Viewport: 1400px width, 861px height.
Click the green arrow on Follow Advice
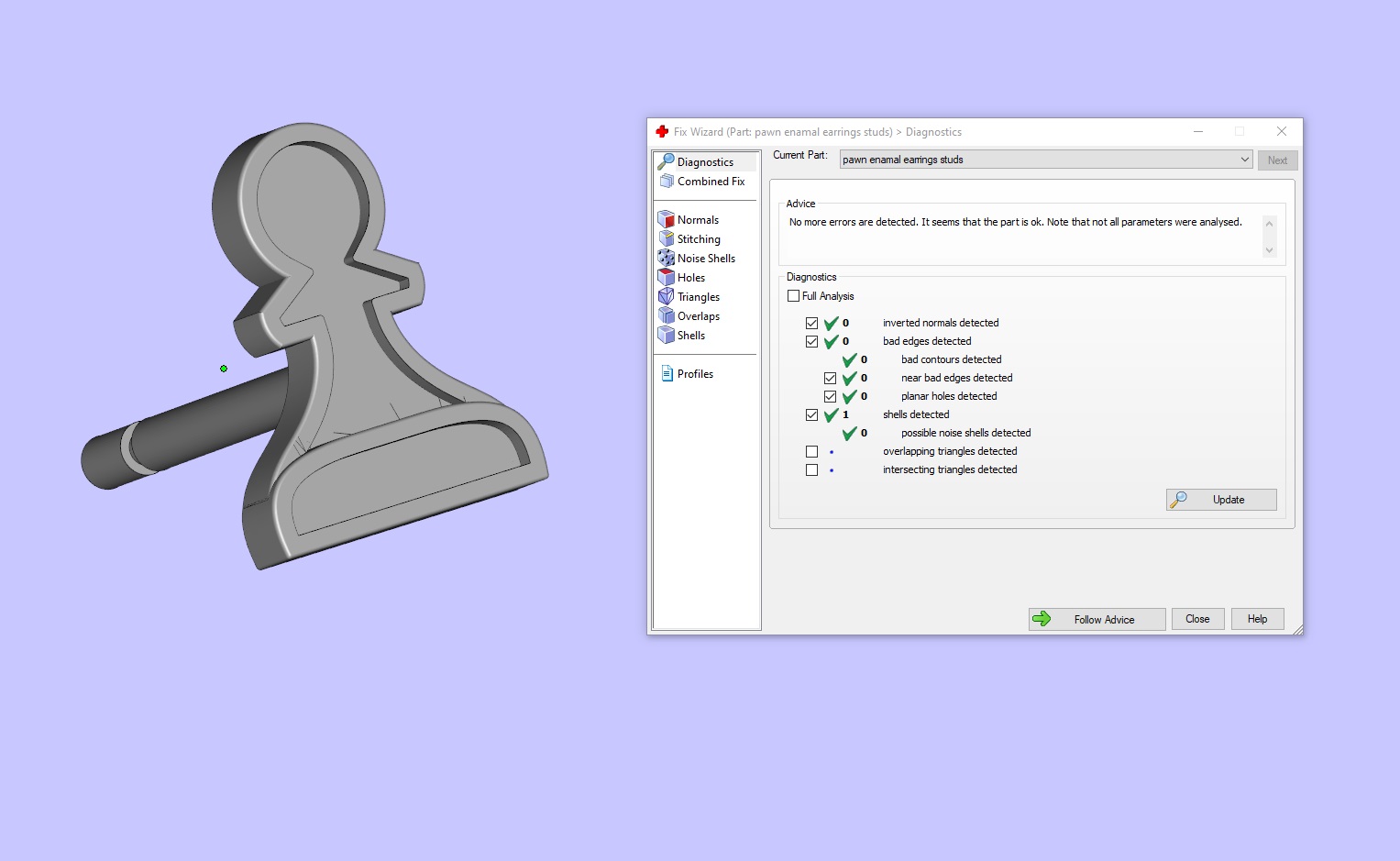coord(1042,619)
